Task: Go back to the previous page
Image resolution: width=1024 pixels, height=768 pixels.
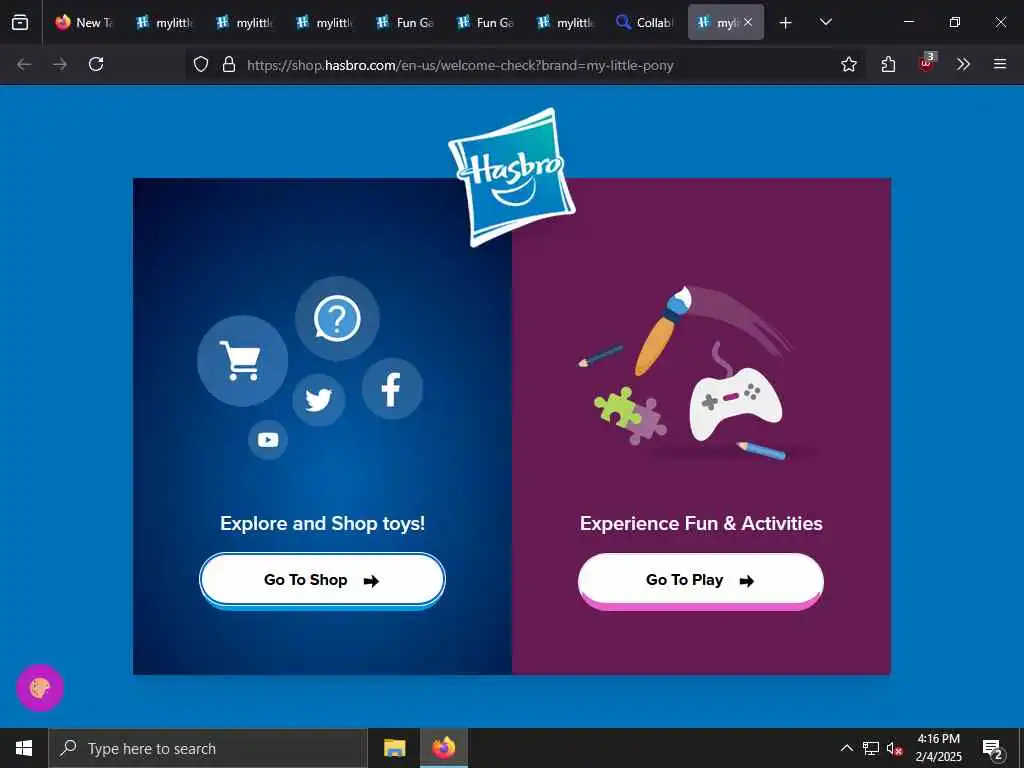Action: click(24, 64)
